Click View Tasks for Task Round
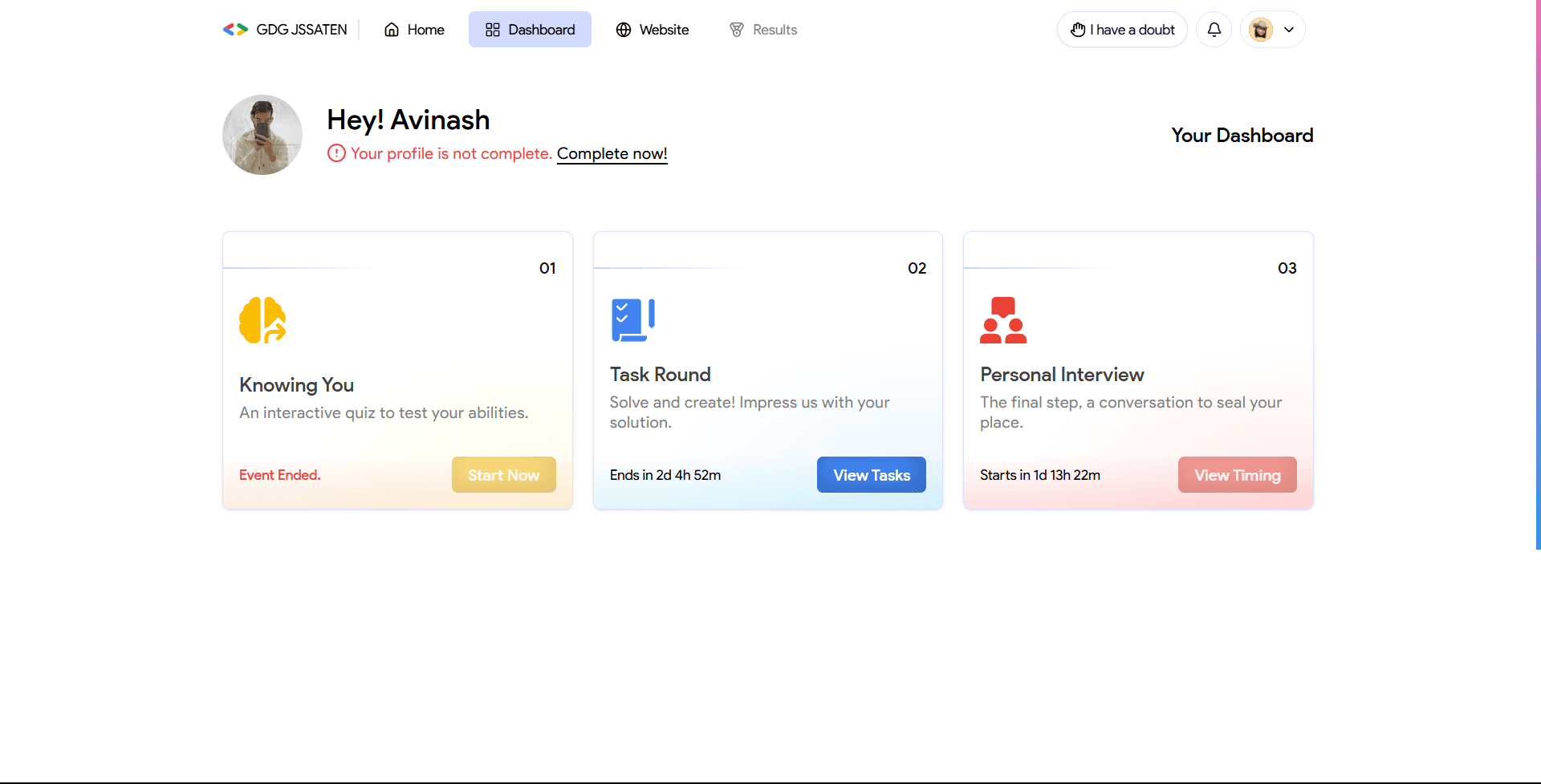Screen dimensions: 1541x784 (x=872, y=474)
